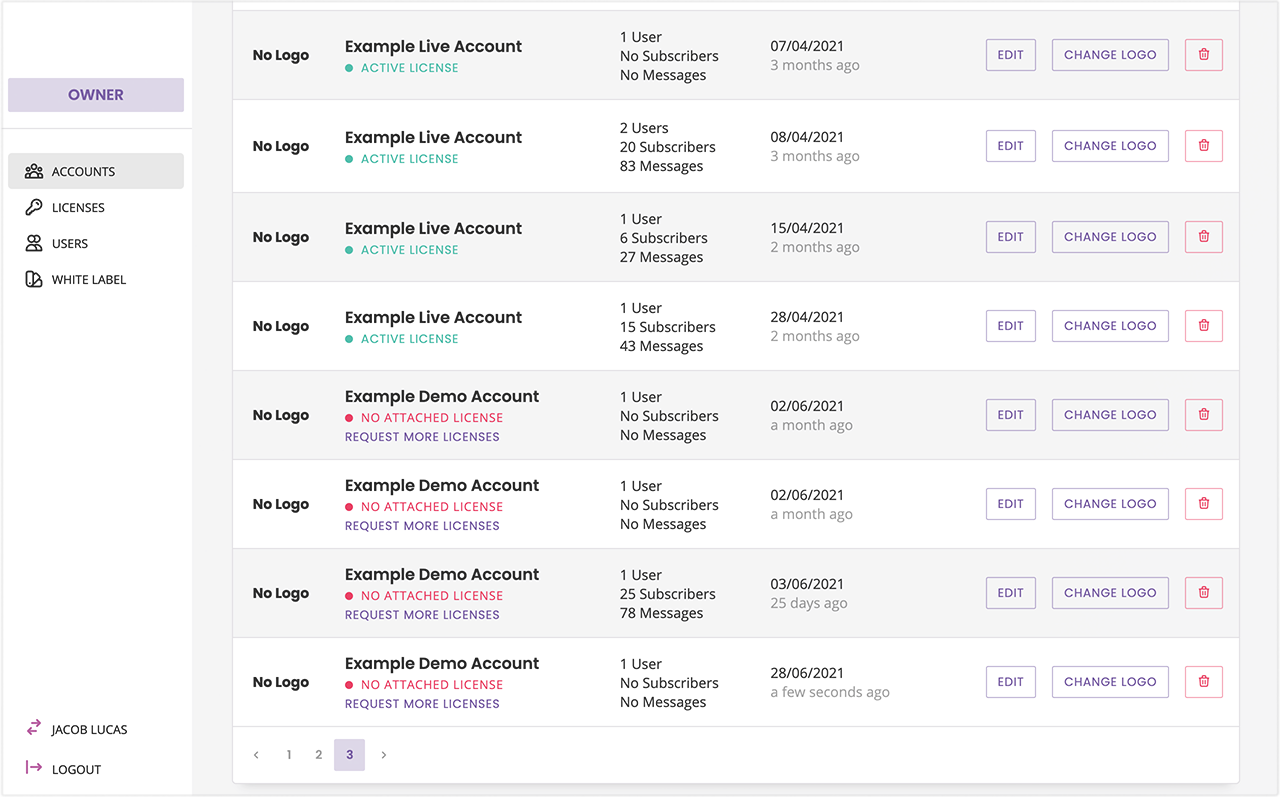1280x797 pixels.
Task: Switch to the White Label section
Action: [88, 279]
